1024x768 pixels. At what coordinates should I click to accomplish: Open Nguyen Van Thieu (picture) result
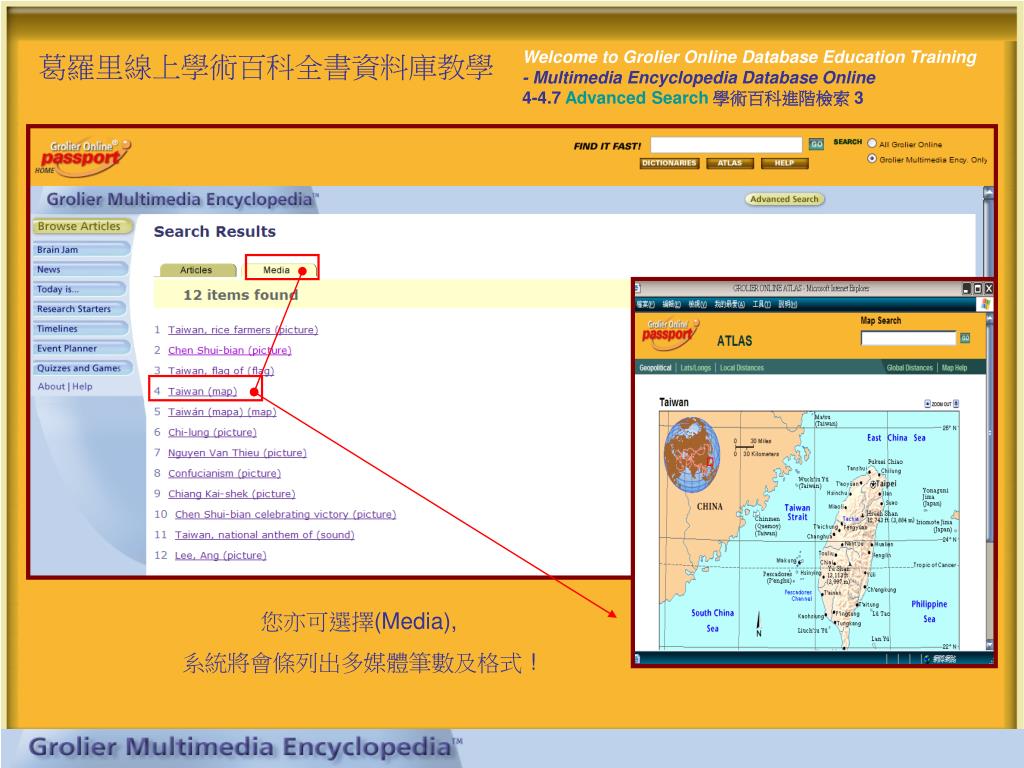[237, 453]
